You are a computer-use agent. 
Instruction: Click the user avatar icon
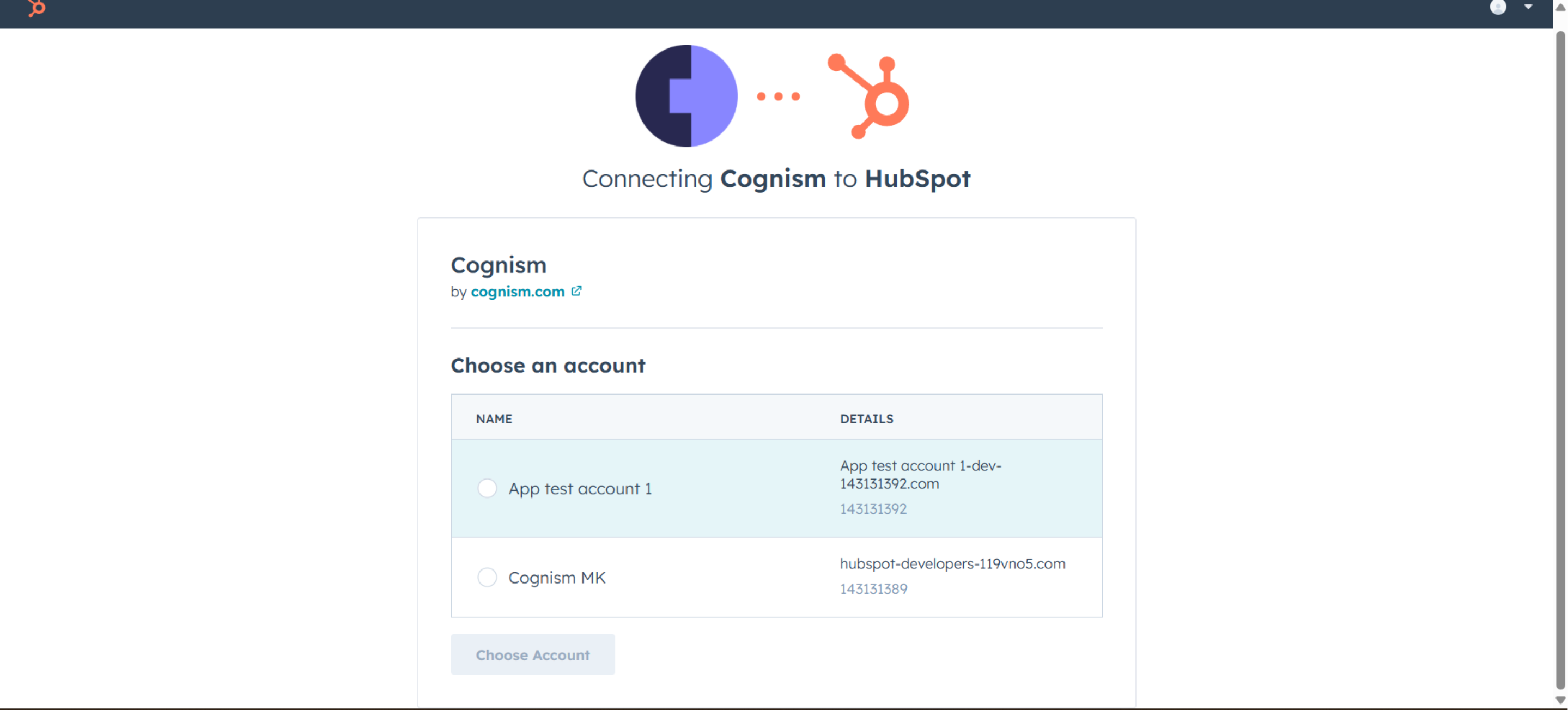tap(1497, 7)
